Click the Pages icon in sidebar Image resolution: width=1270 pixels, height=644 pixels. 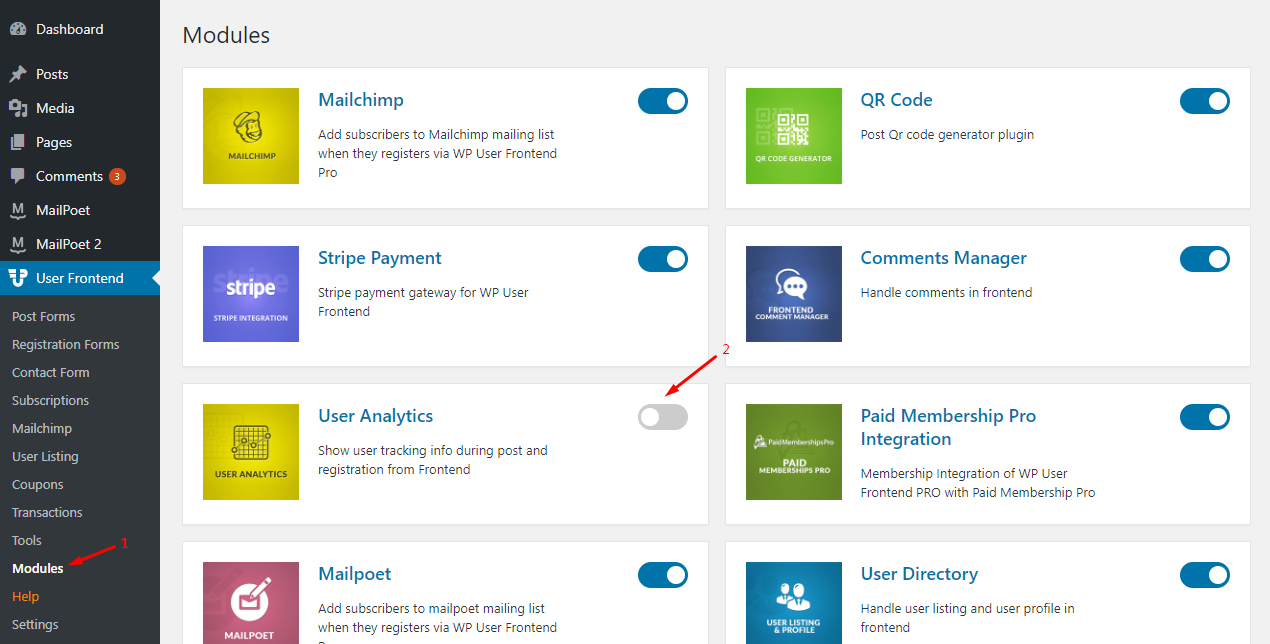coord(18,142)
